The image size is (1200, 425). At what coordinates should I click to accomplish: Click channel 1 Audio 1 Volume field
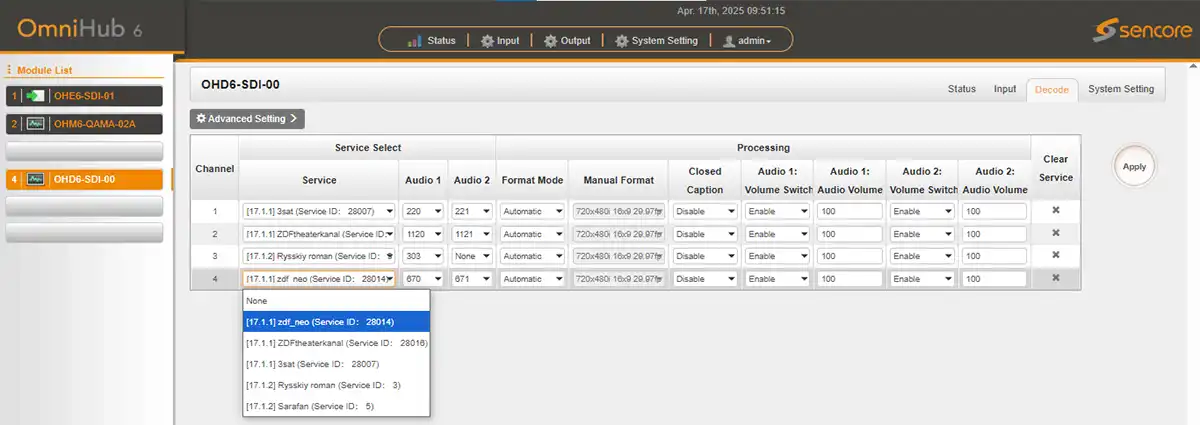click(x=849, y=211)
